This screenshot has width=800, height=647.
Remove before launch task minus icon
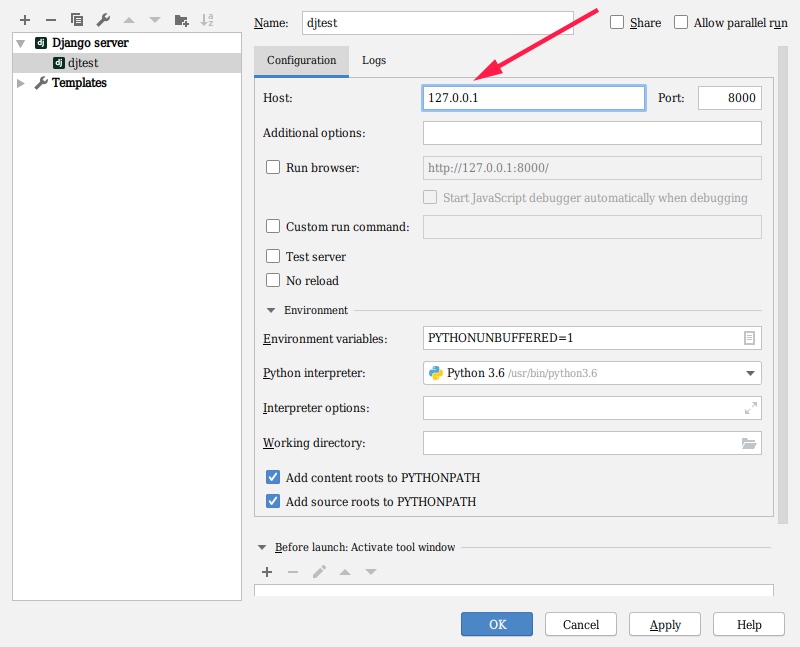tap(293, 572)
